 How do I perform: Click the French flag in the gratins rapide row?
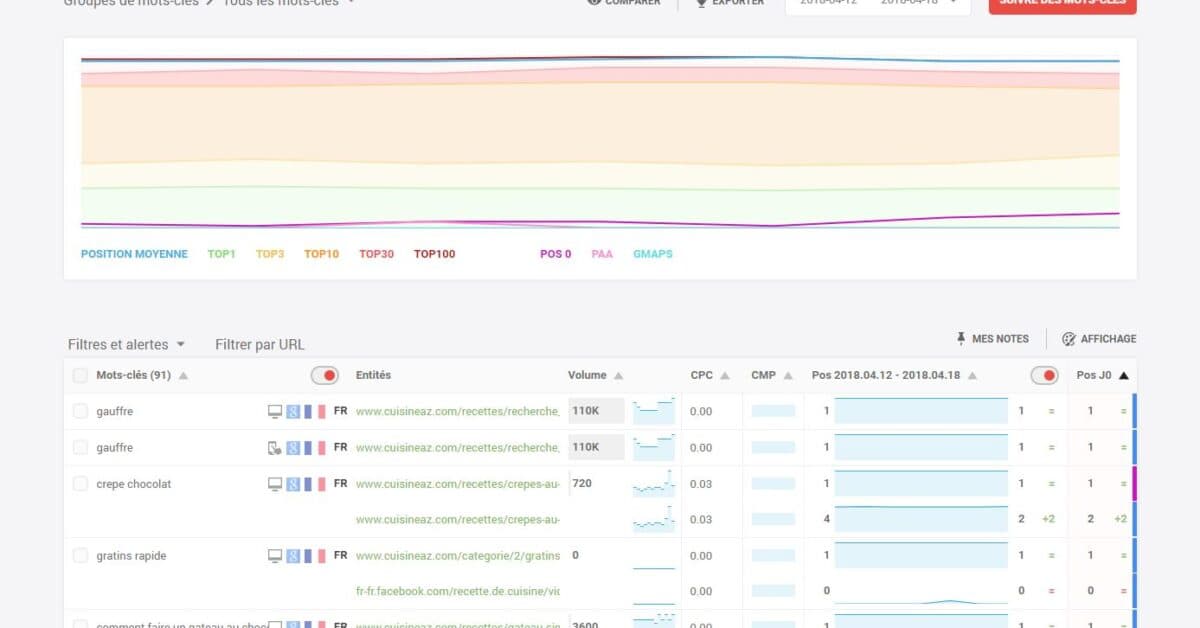(x=315, y=556)
